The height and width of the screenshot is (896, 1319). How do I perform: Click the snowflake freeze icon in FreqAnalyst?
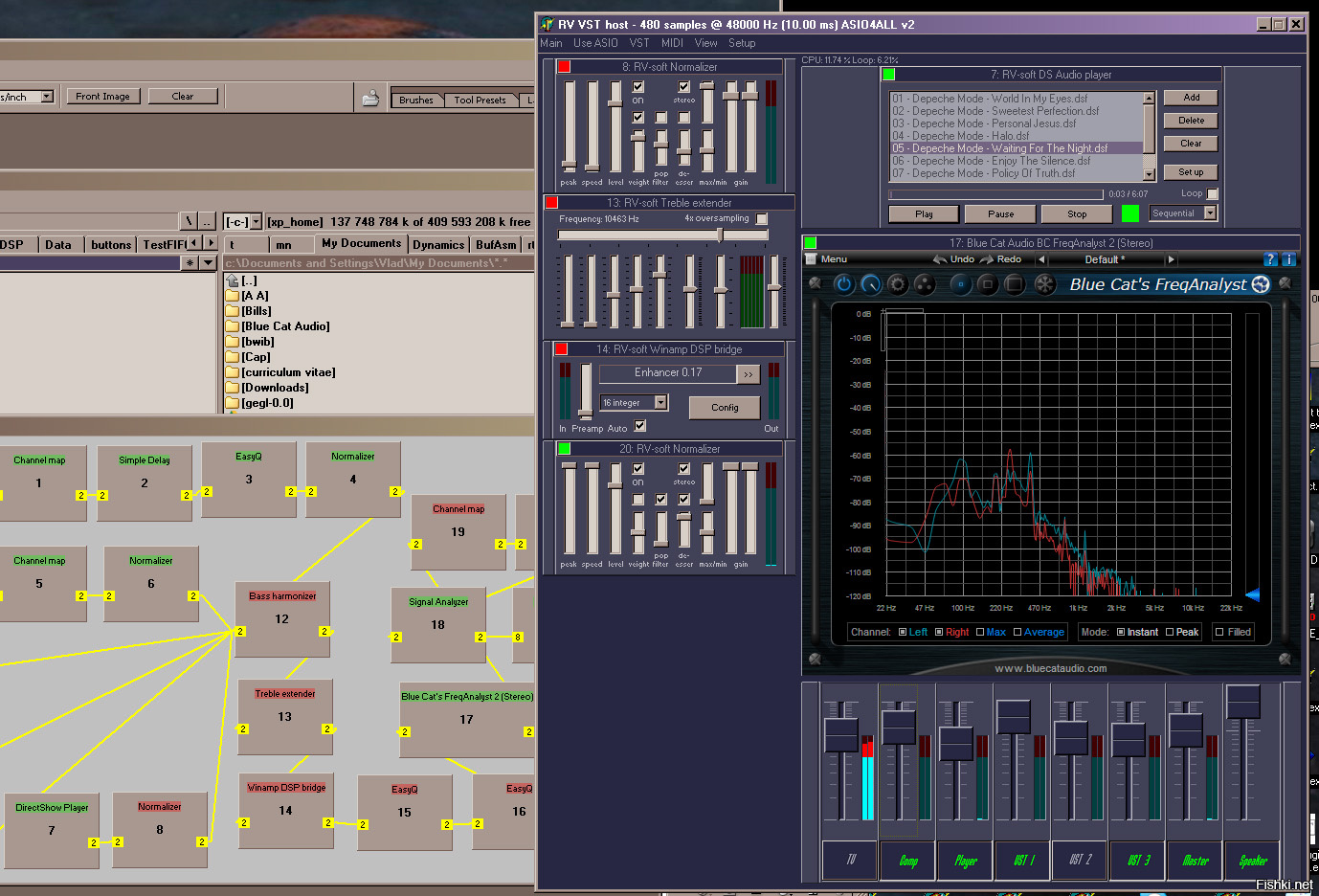coord(1044,284)
